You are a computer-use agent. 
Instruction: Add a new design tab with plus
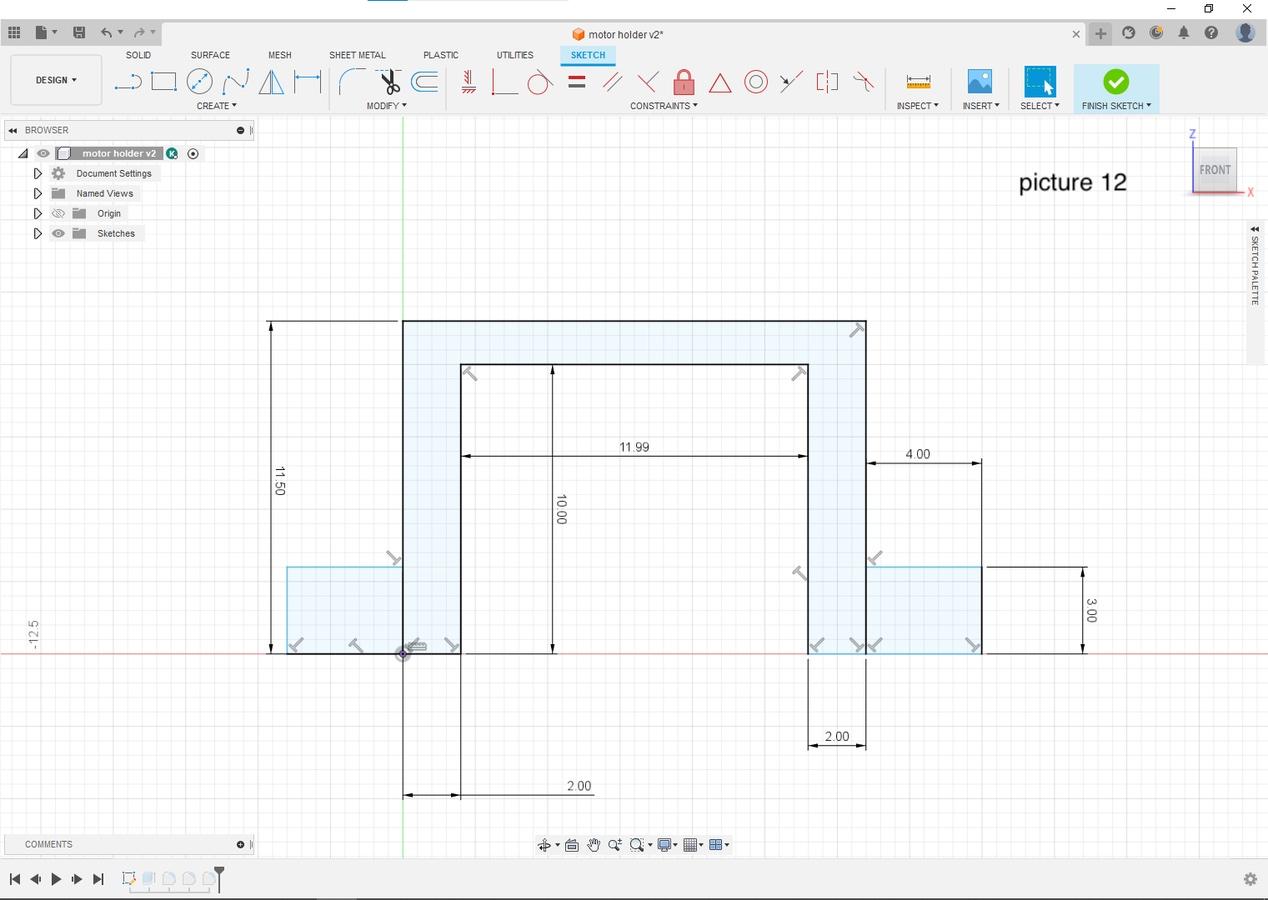(1100, 33)
